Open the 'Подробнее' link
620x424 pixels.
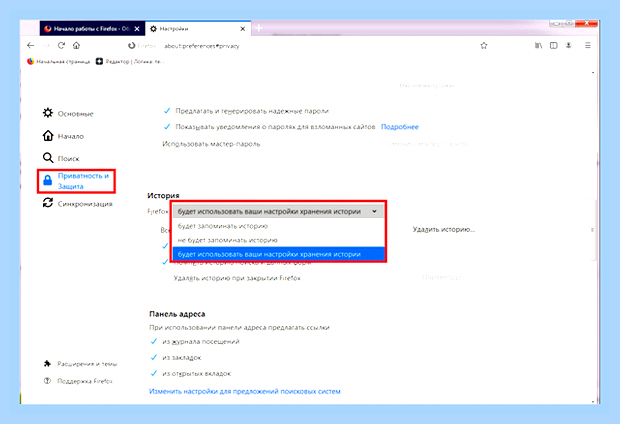point(400,127)
